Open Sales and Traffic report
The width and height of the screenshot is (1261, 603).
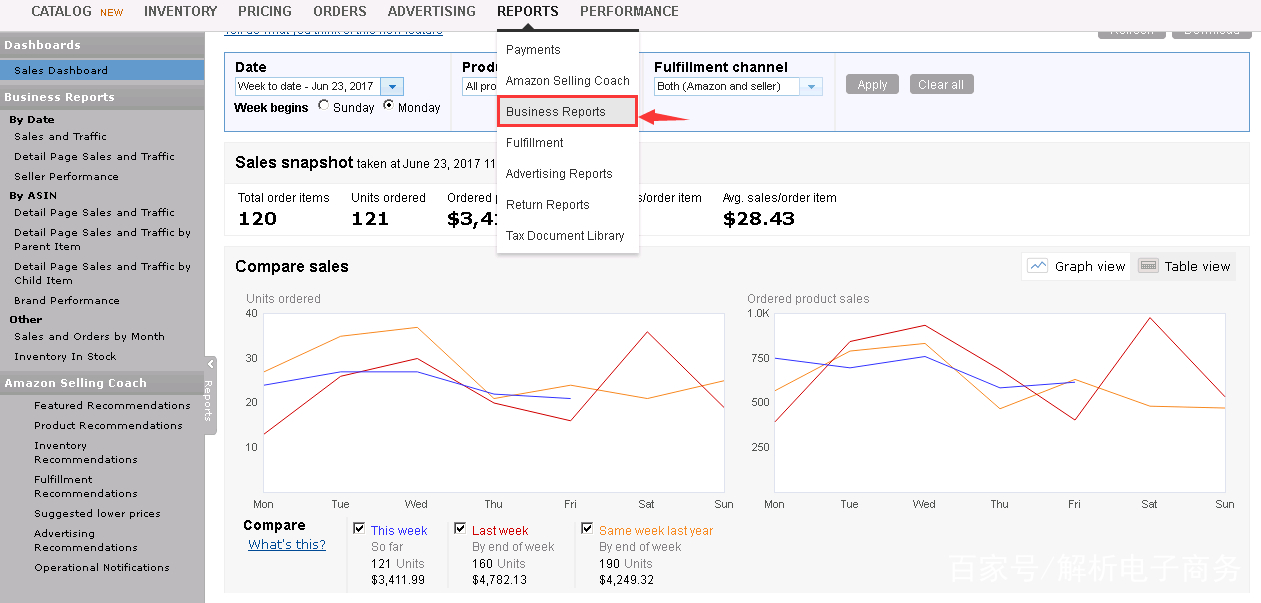coord(60,137)
